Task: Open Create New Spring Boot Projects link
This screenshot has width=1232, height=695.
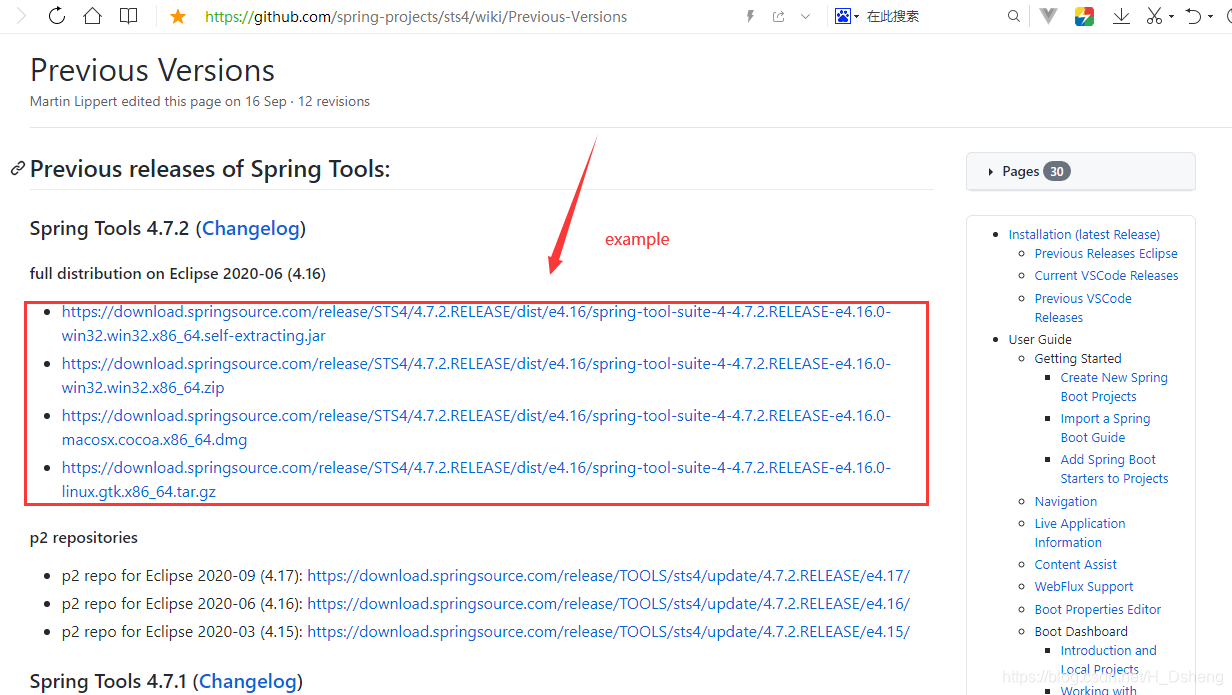Action: coord(1114,387)
